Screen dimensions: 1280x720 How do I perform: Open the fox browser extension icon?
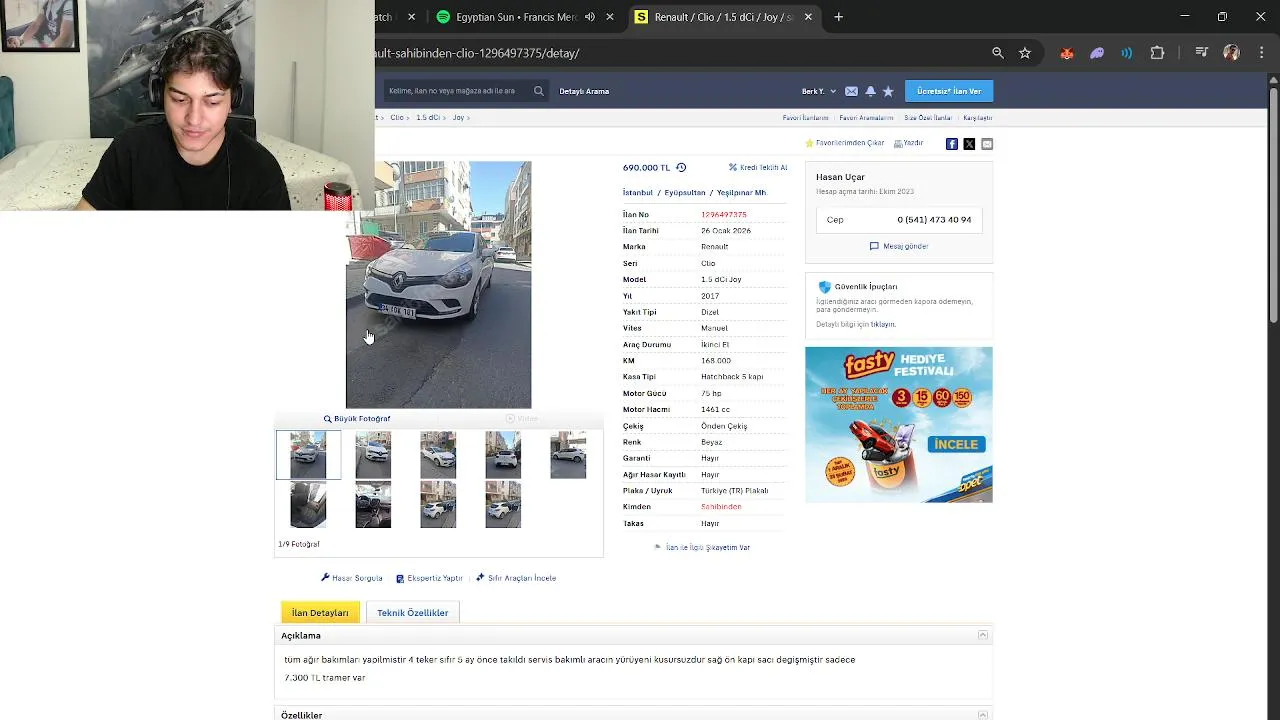tap(1067, 53)
